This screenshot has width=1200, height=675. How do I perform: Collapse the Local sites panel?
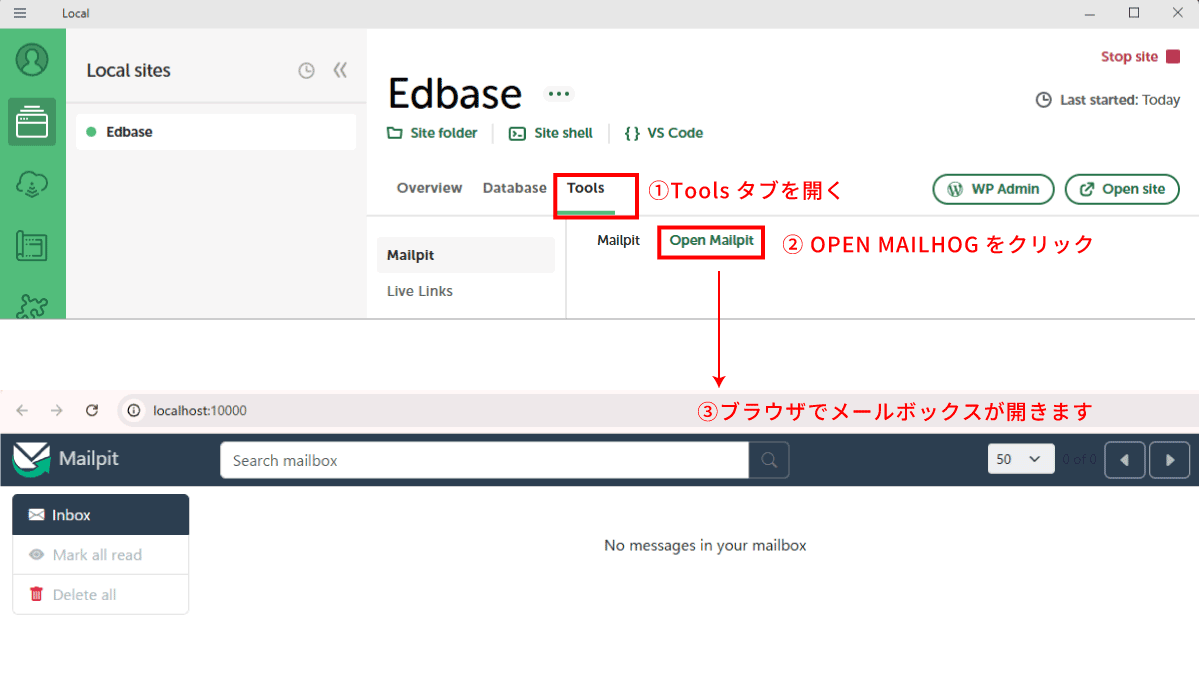click(x=340, y=71)
